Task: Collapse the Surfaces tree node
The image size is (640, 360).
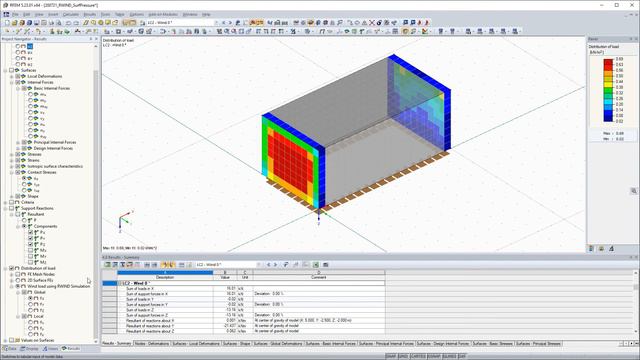Action: pyautogui.click(x=5, y=70)
